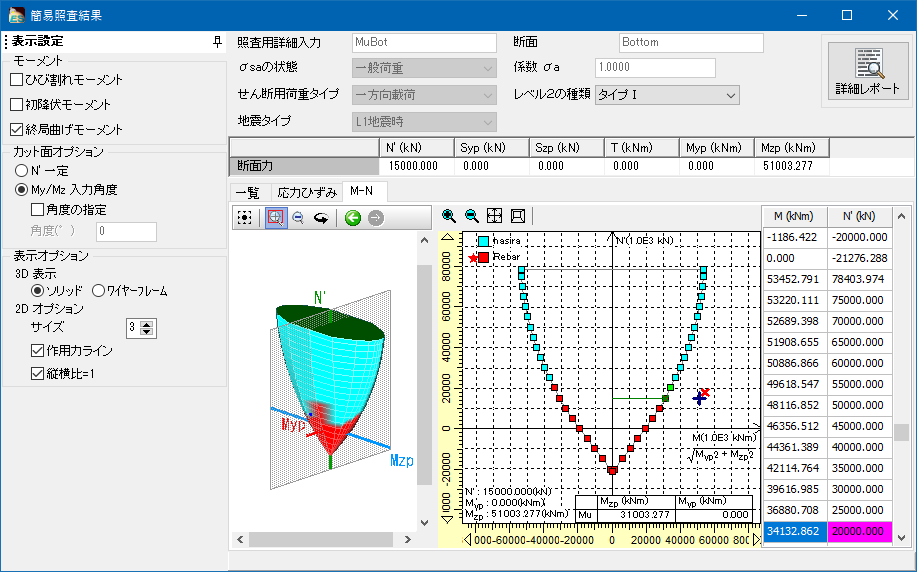Click the cyan hasira legend marker
This screenshot has width=917, height=572.
[x=484, y=241]
